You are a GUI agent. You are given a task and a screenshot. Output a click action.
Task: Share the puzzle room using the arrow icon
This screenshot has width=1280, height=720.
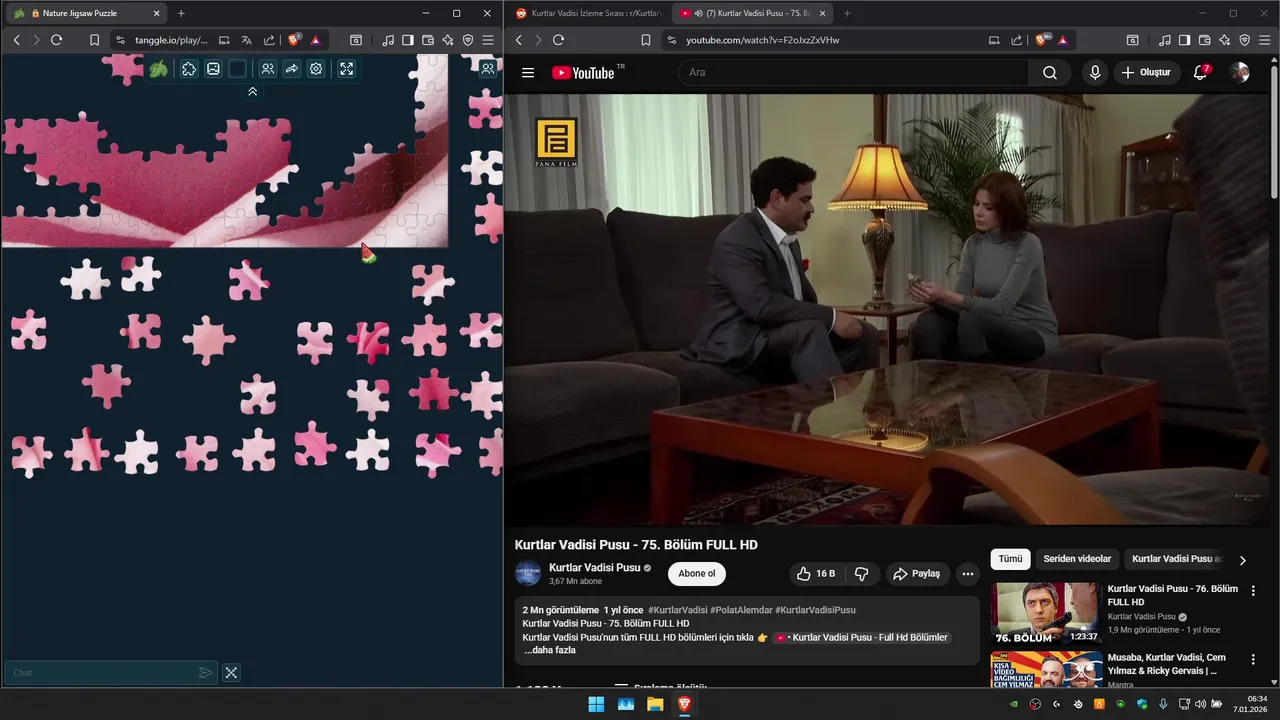pos(292,69)
